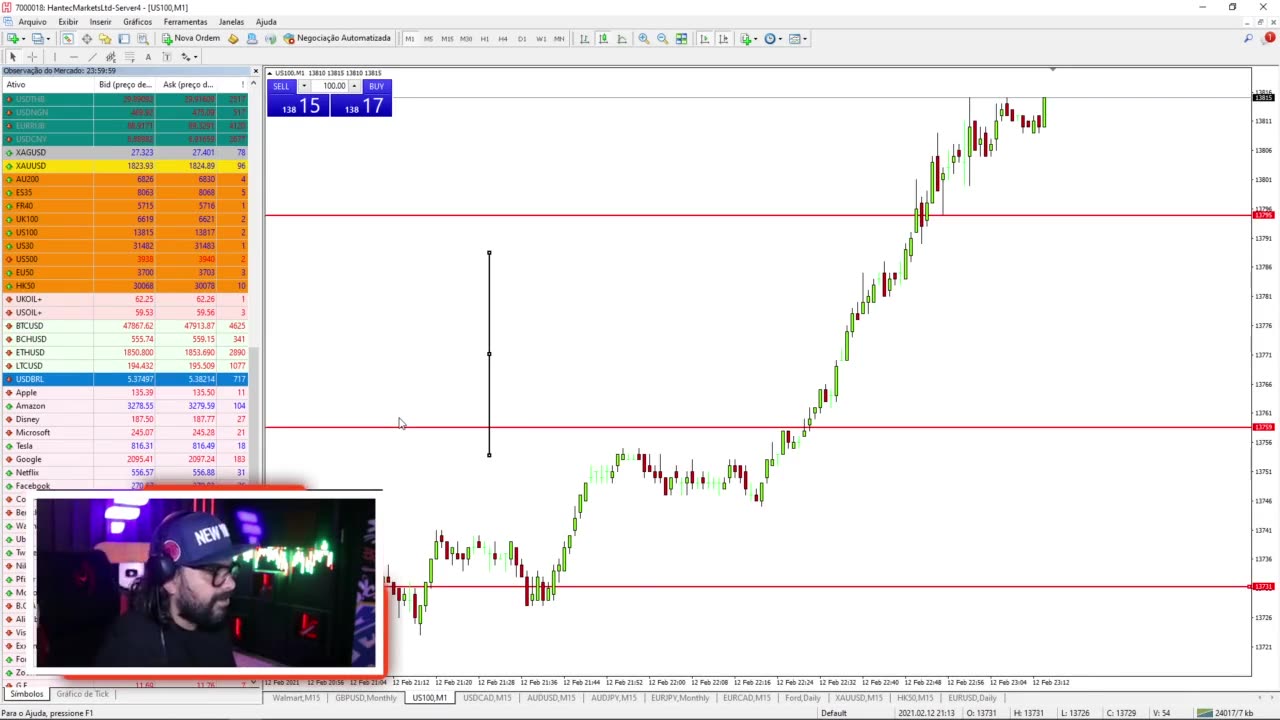This screenshot has height=720, width=1280.
Task: Click the new chart icon
Action: [x=13, y=39]
